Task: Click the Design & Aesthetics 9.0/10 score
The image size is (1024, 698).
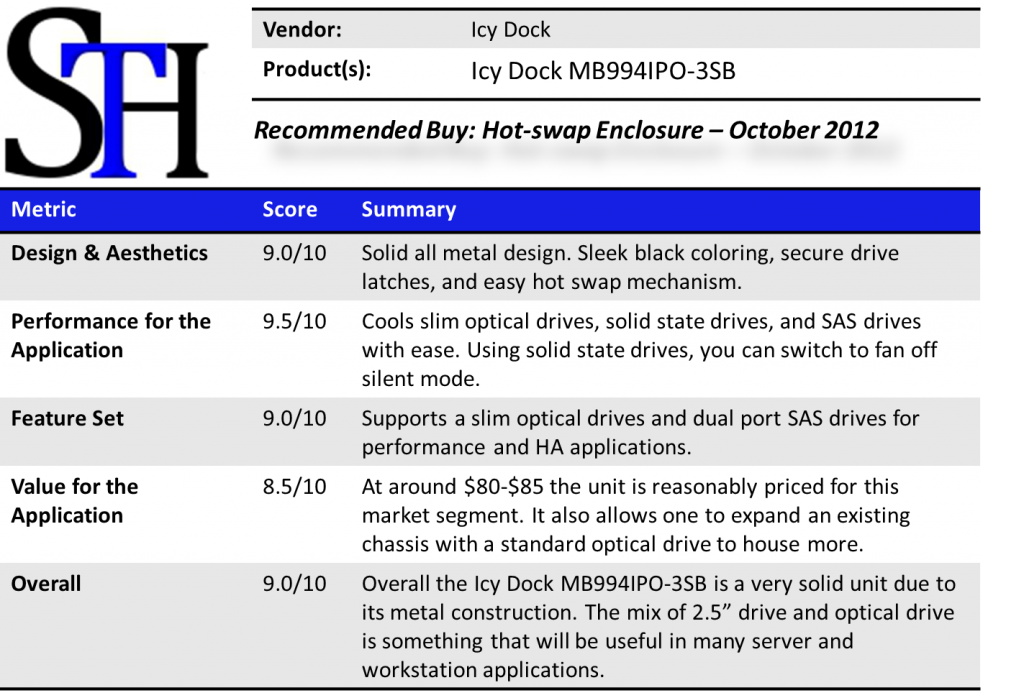Action: pos(294,253)
